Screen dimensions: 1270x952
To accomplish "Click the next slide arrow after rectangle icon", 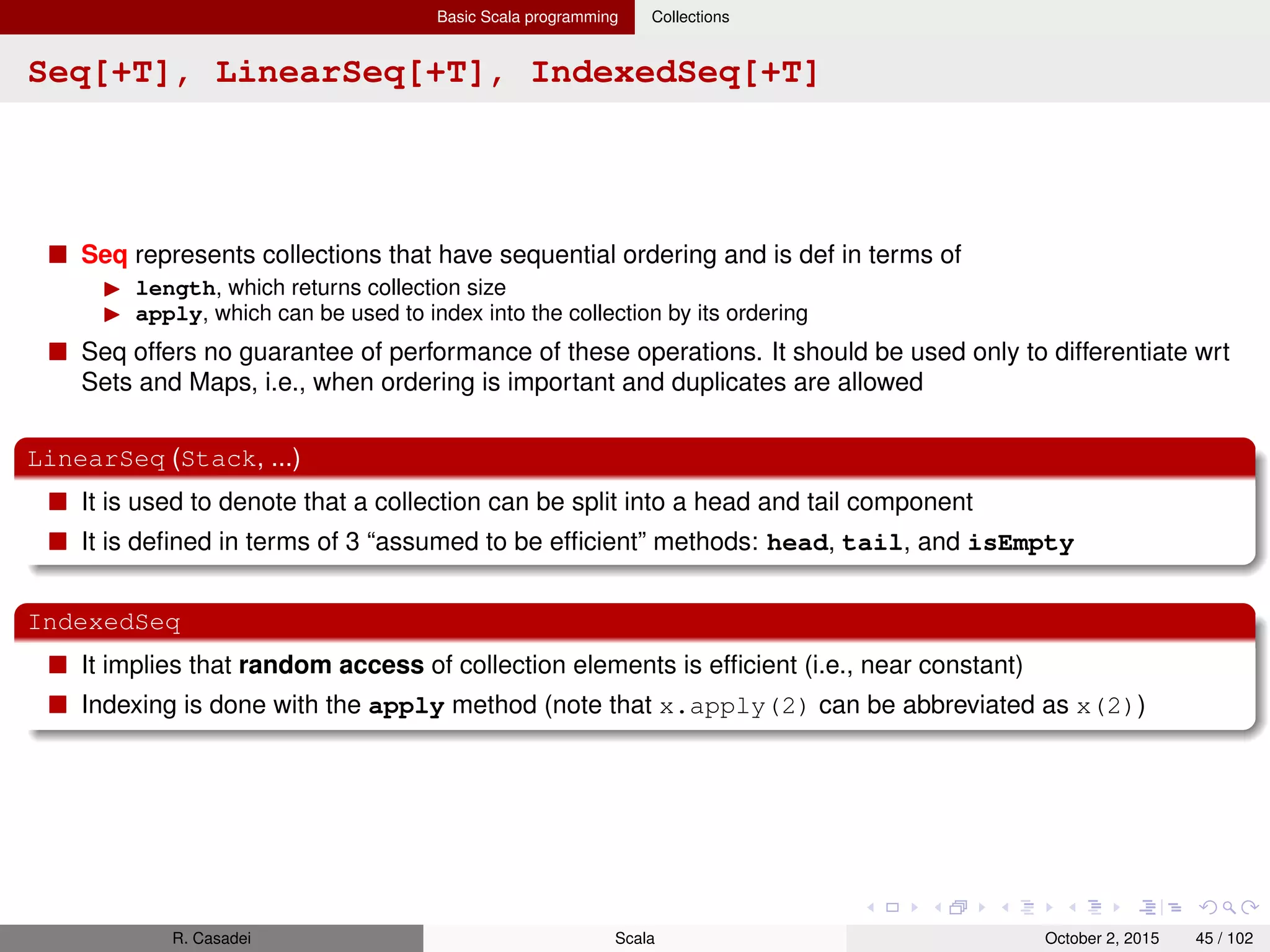I will click(x=914, y=907).
